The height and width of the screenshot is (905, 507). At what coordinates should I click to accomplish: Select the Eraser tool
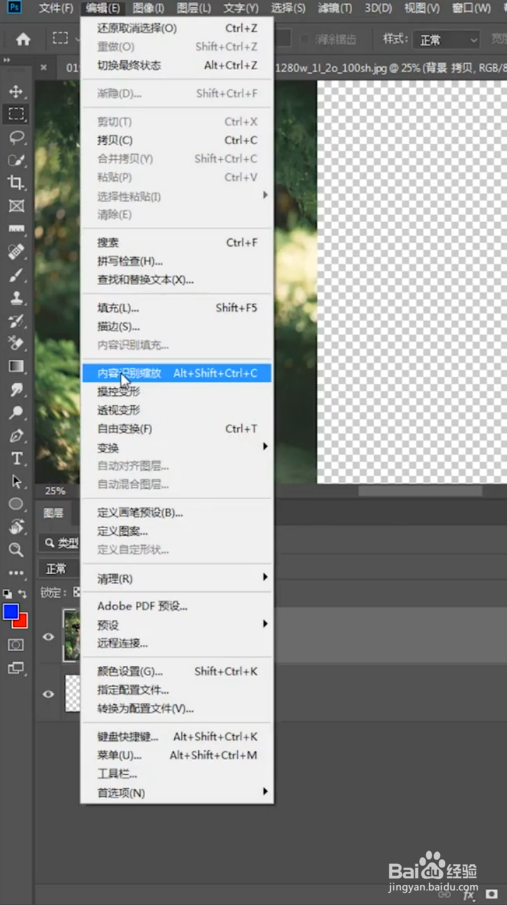point(16,343)
